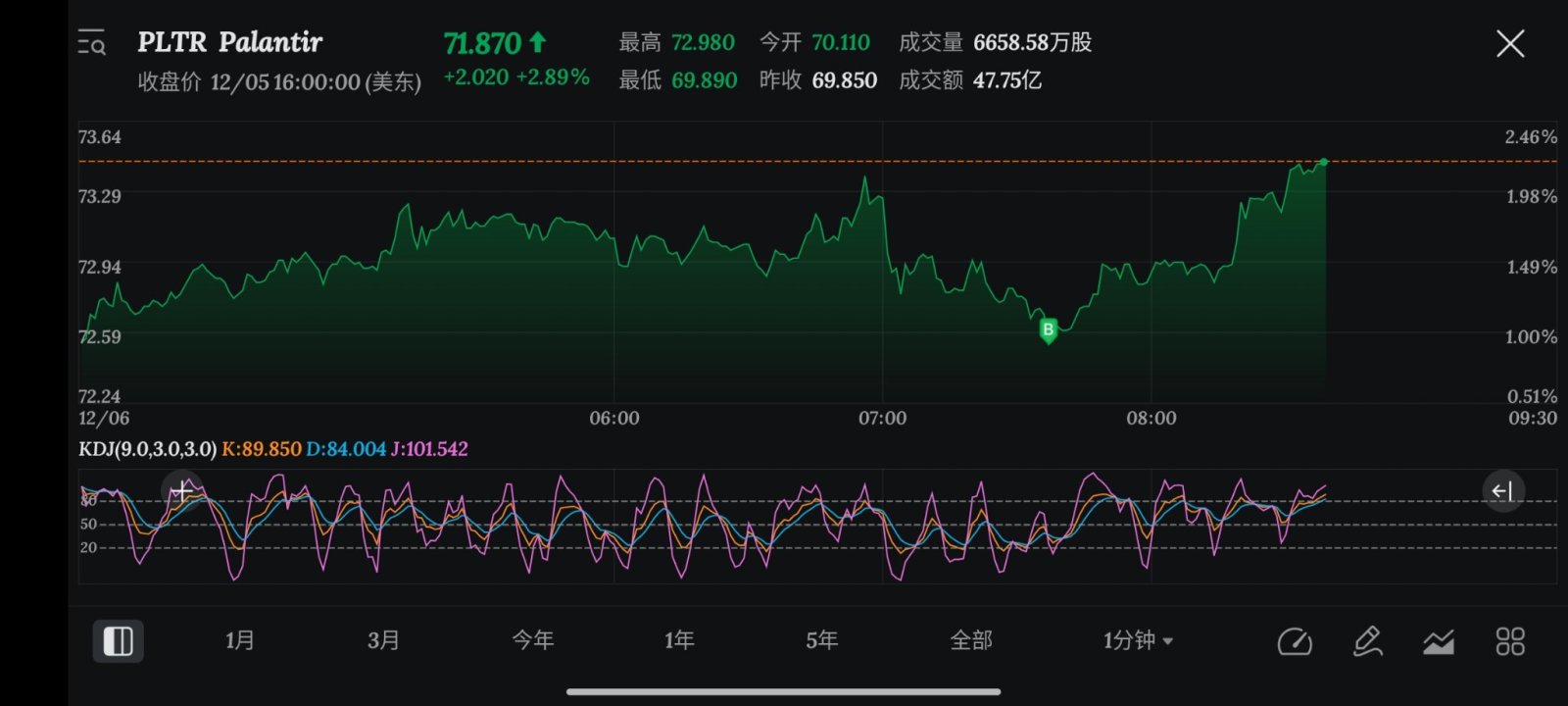The width and height of the screenshot is (1568, 706).
Task: Click the D:84.004 value
Action: (346, 449)
